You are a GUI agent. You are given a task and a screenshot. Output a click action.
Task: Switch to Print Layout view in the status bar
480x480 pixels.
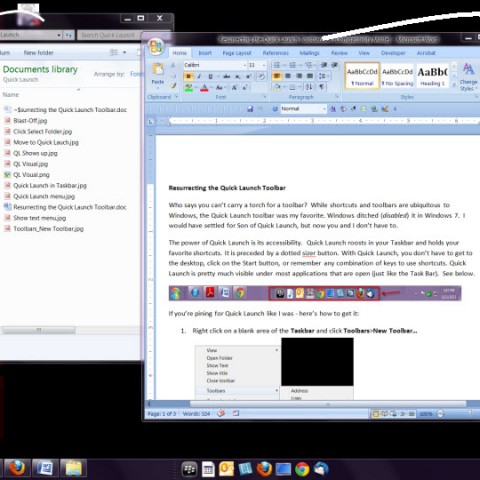pos(376,414)
